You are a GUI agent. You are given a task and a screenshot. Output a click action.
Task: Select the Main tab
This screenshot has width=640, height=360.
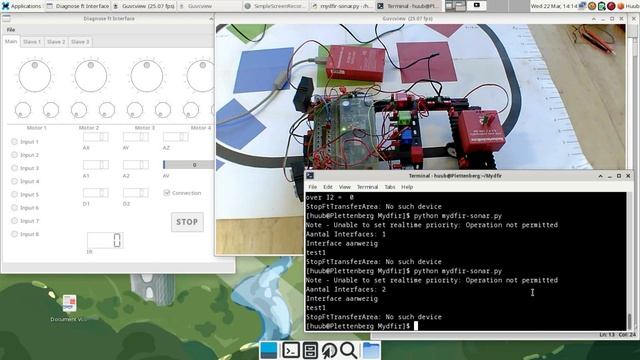click(11, 42)
